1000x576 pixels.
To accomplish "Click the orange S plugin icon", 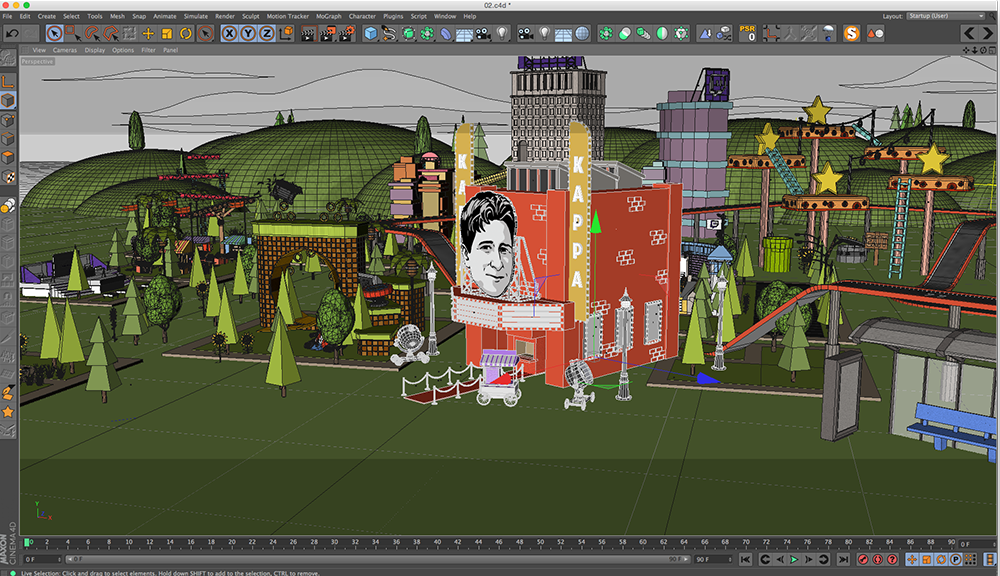I will tap(851, 33).
